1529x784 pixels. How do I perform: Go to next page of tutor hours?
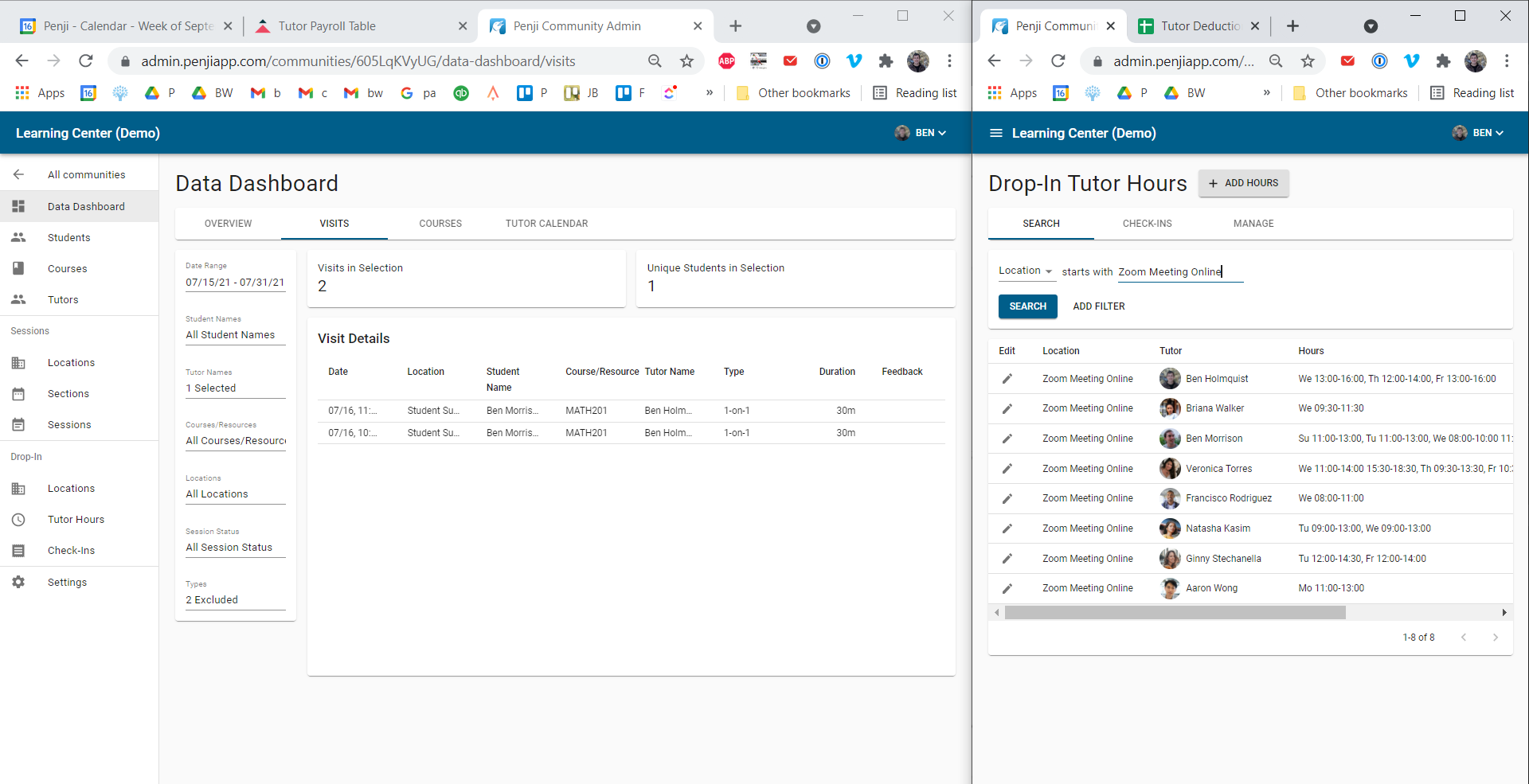coord(1495,638)
